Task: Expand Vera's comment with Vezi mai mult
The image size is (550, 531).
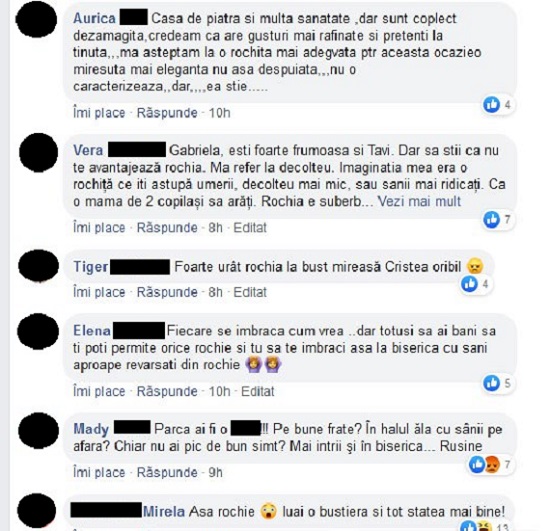Action: click(419, 201)
